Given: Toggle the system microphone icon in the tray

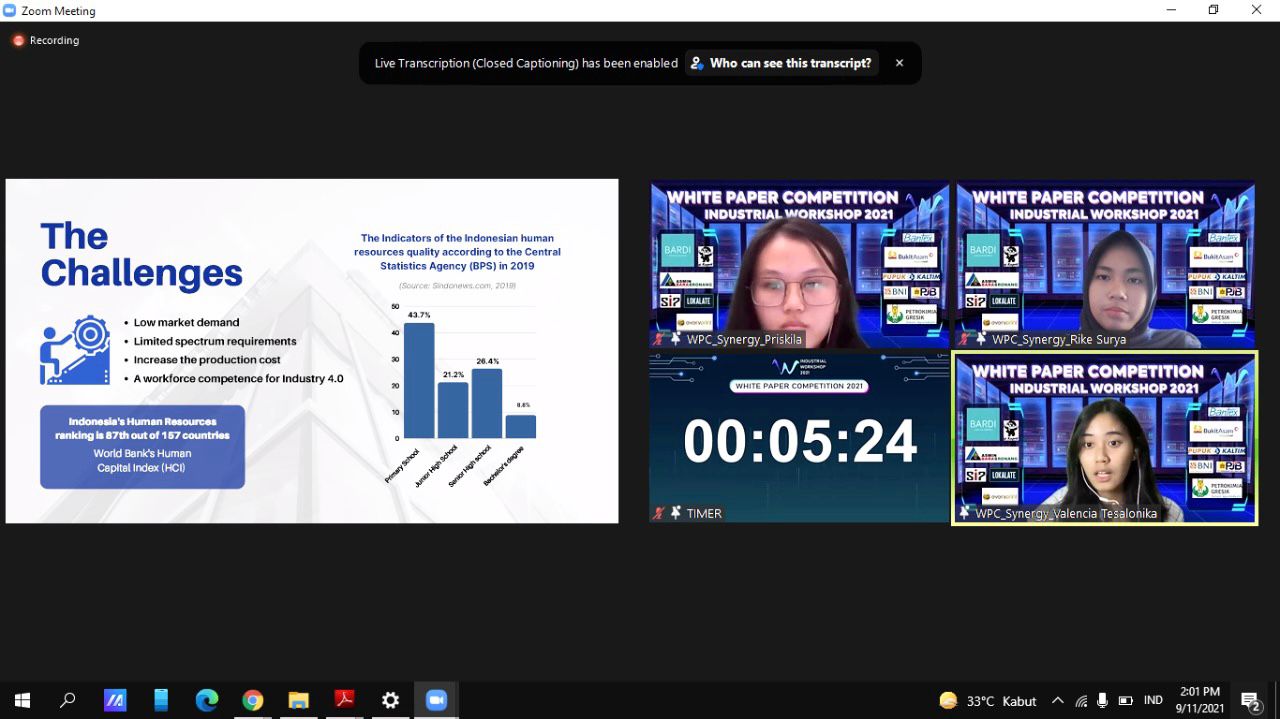Looking at the screenshot, I should [1102, 700].
